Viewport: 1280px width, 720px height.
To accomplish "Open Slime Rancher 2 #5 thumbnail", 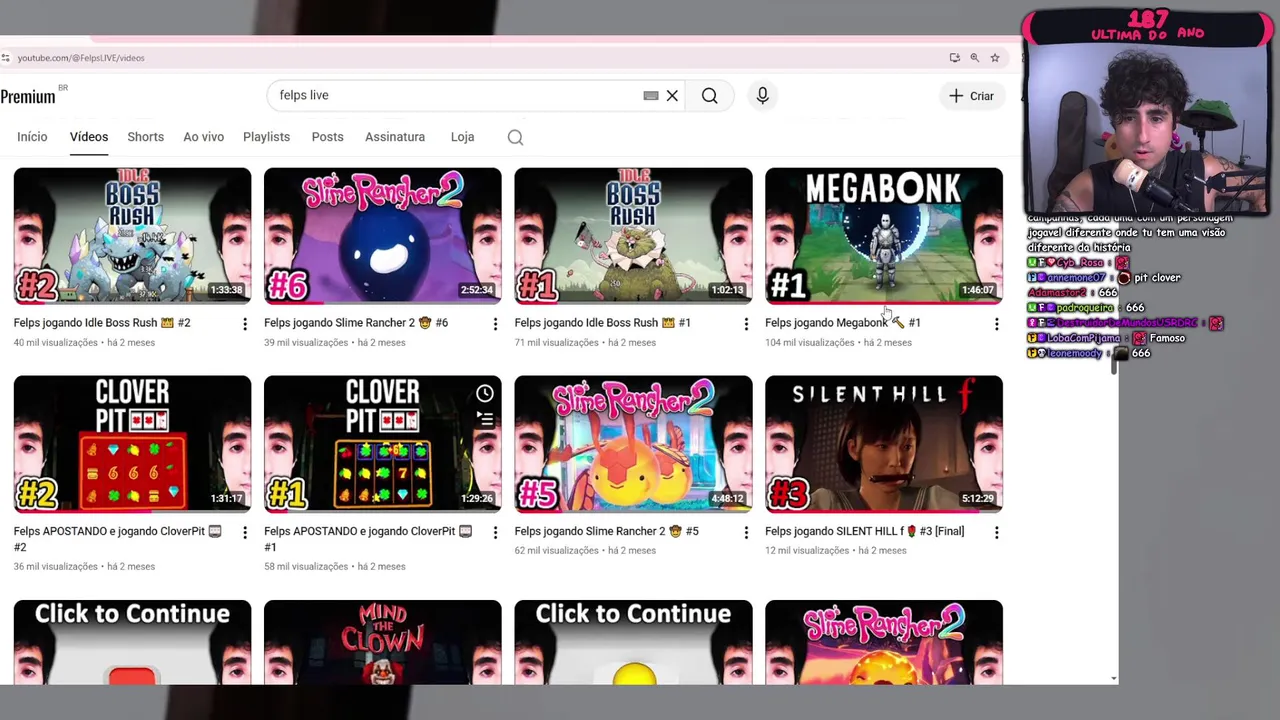I will (x=633, y=444).
